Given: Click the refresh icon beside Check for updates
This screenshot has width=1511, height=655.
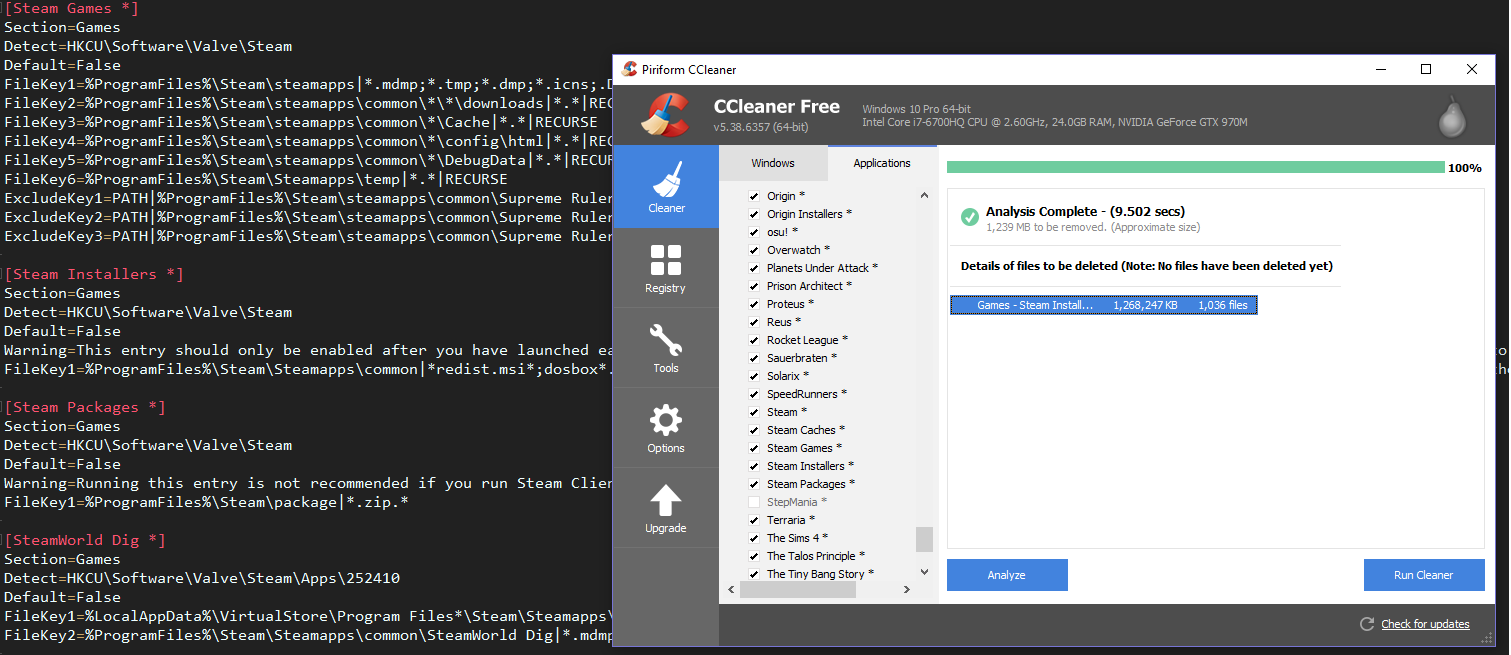Looking at the screenshot, I should 1367,624.
